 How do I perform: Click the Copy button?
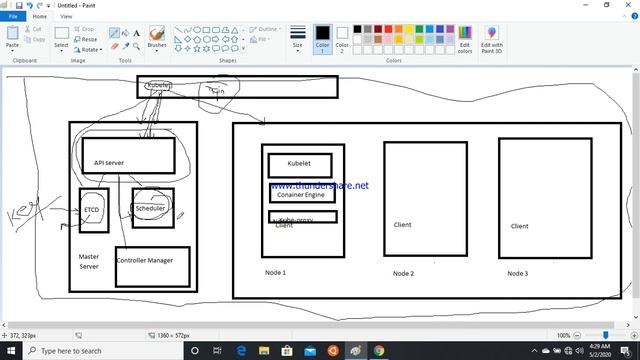[35, 39]
